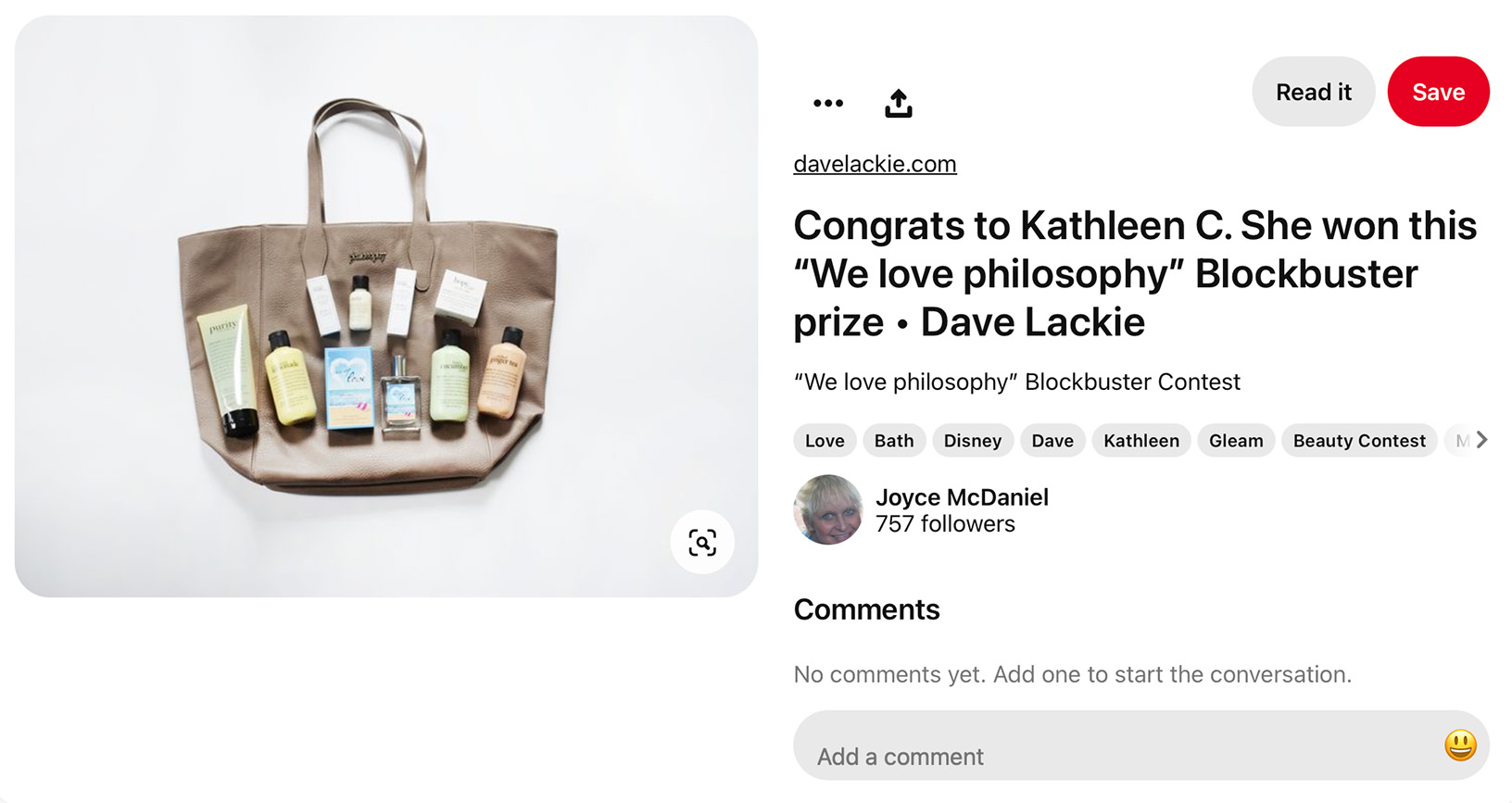The width and height of the screenshot is (1512, 803).
Task: Select the Beauty Contest tag chip
Action: click(x=1358, y=441)
